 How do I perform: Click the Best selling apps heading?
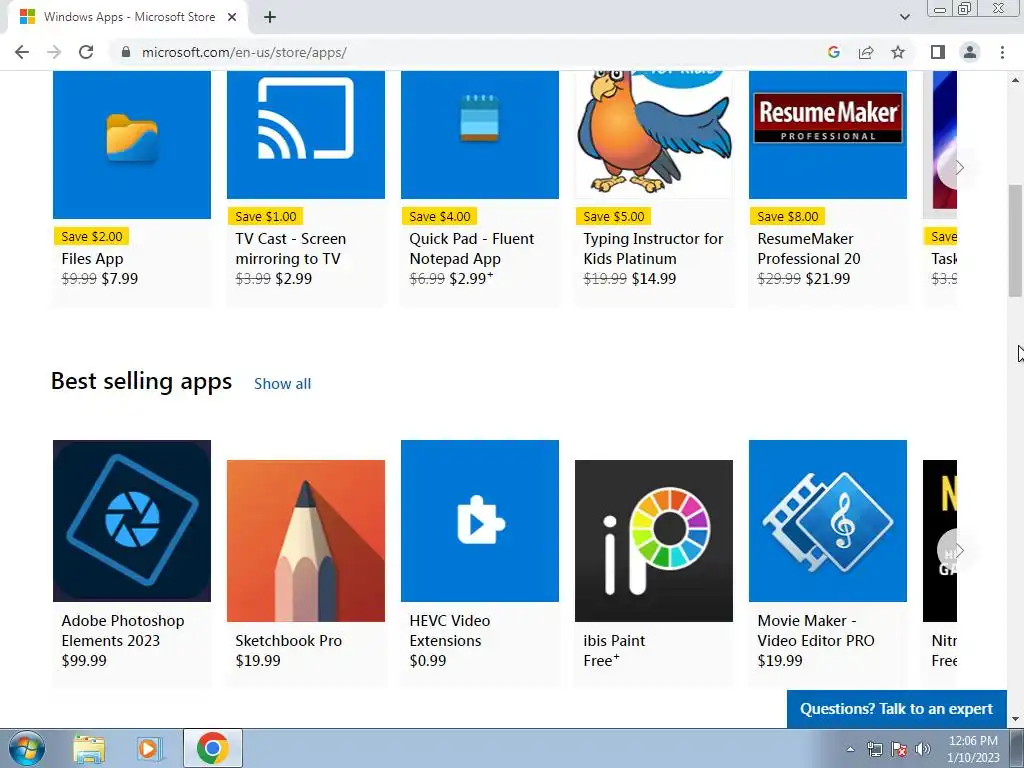142,381
